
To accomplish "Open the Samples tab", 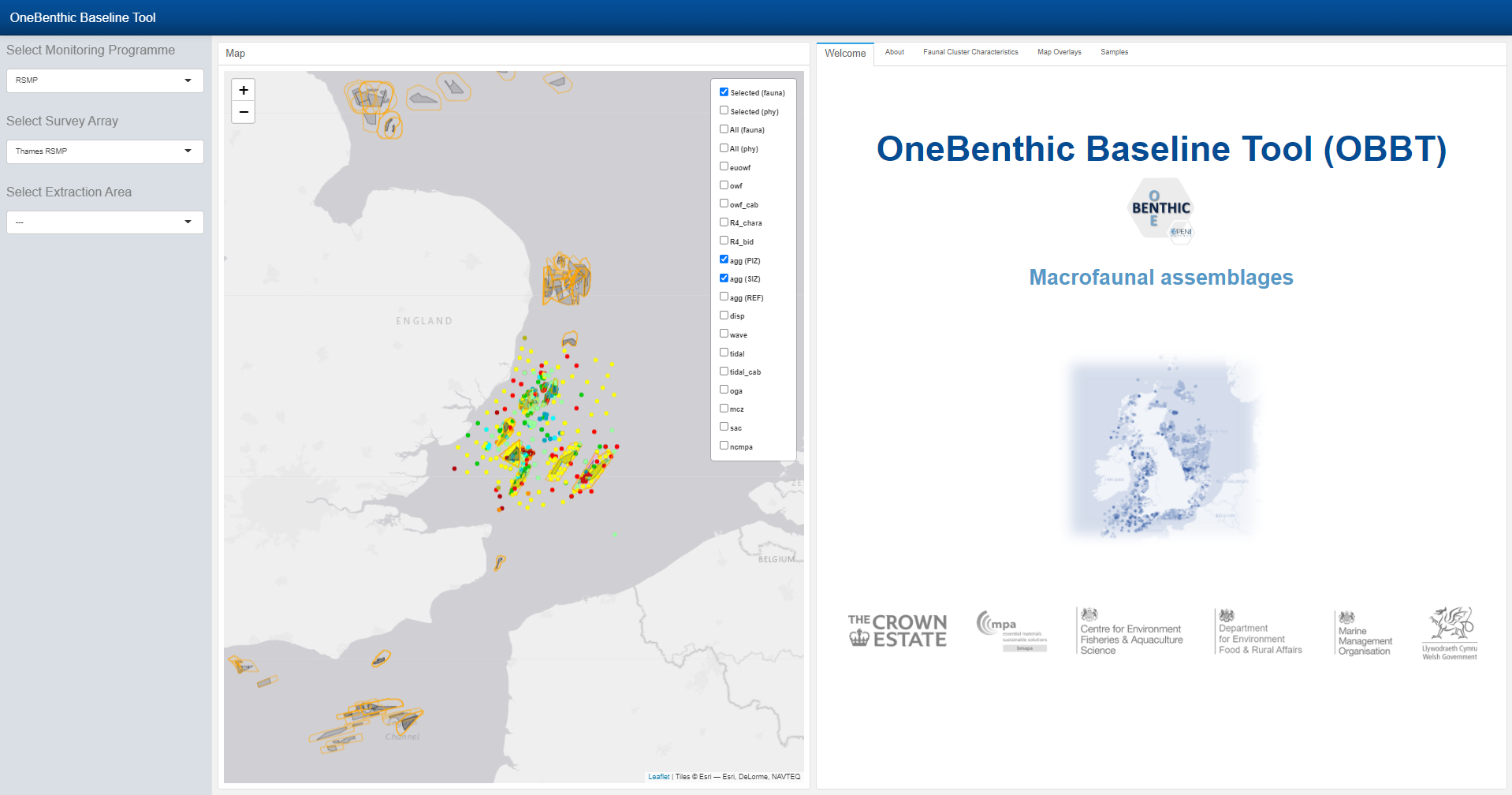I will 1114,52.
